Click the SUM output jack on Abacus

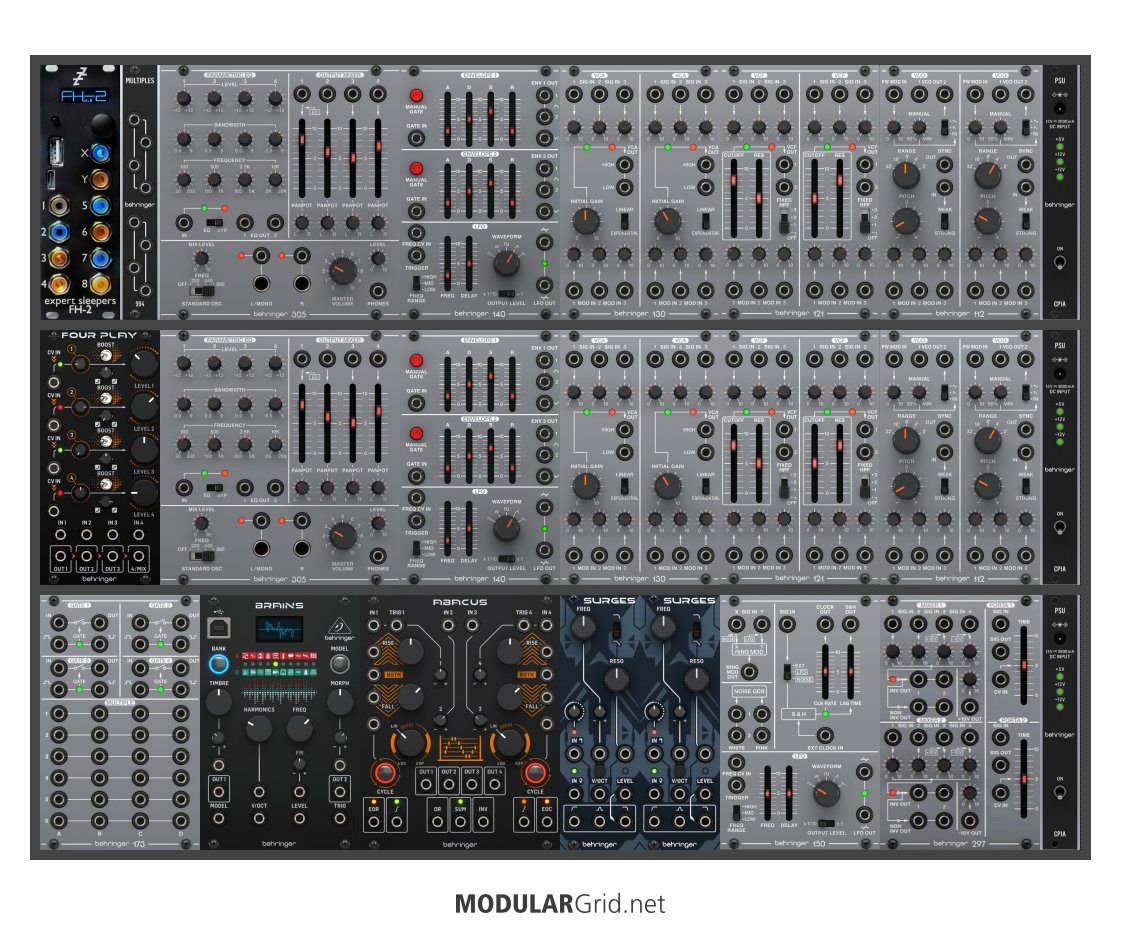(459, 821)
